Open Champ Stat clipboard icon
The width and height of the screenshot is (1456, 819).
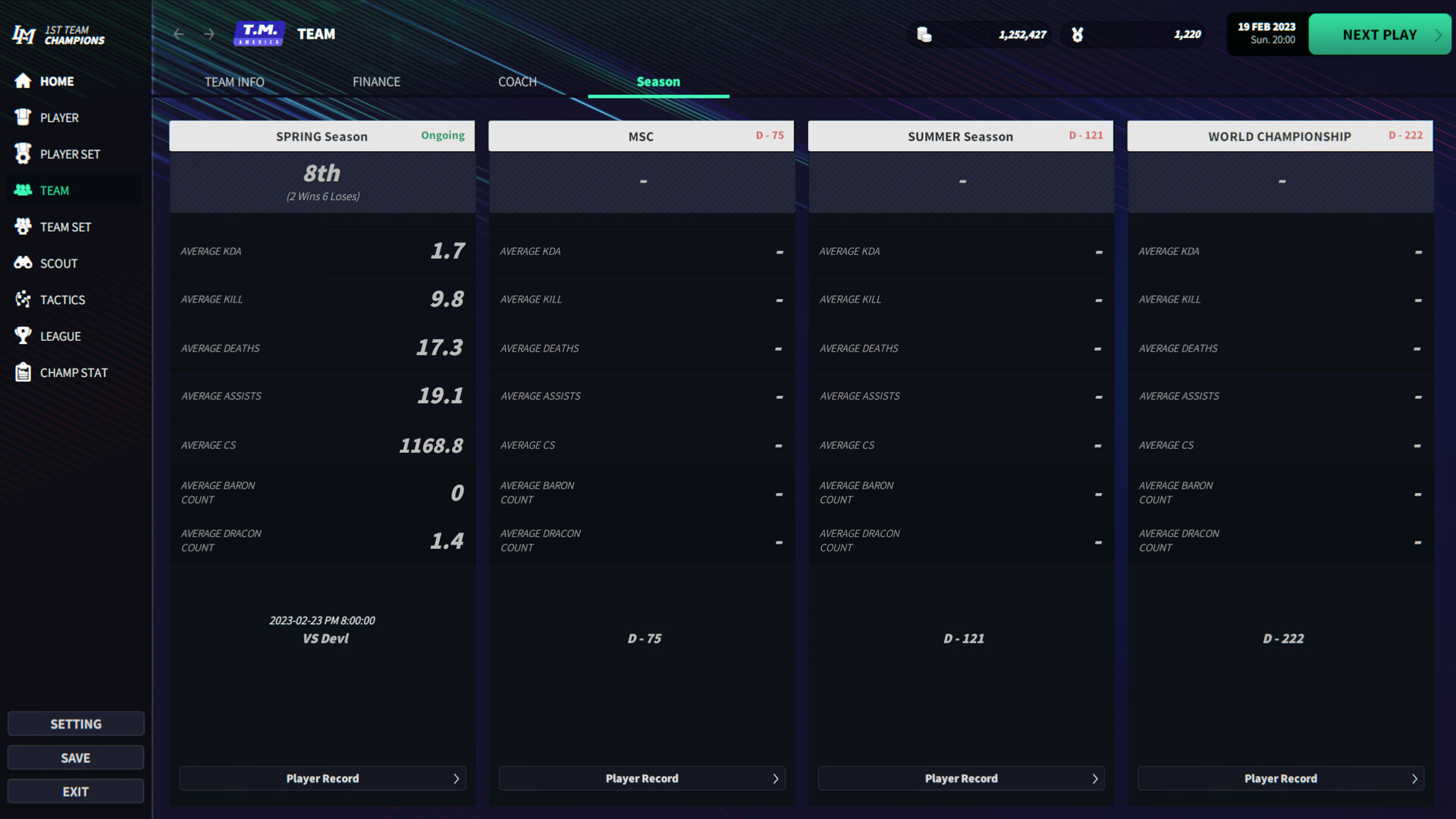click(x=23, y=372)
